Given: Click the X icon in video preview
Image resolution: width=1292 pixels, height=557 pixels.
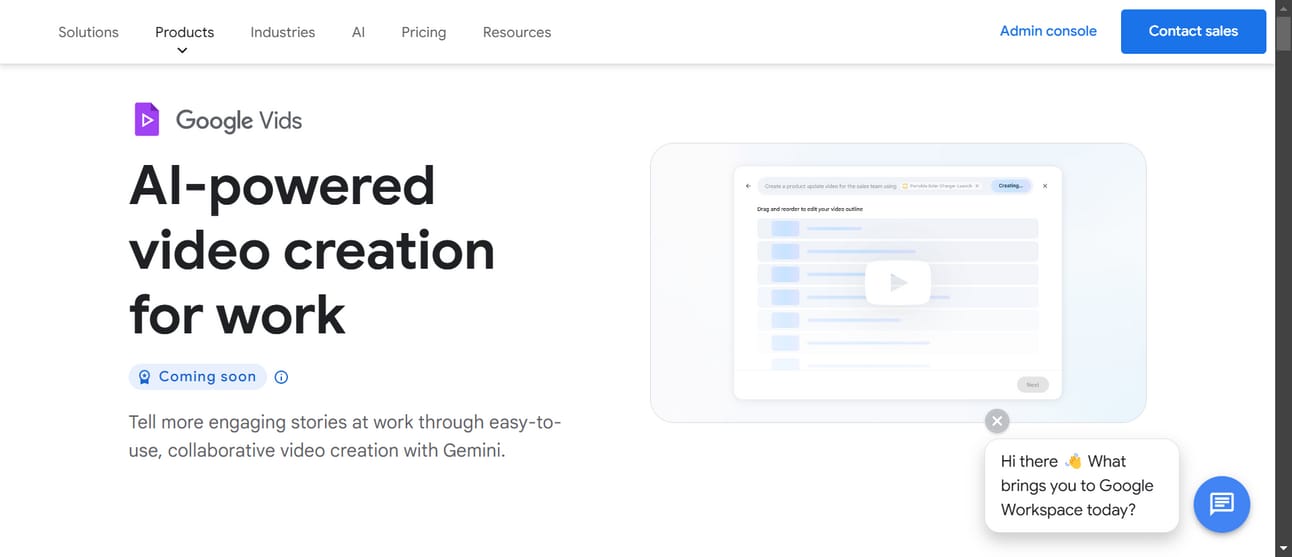Looking at the screenshot, I should 1045,186.
